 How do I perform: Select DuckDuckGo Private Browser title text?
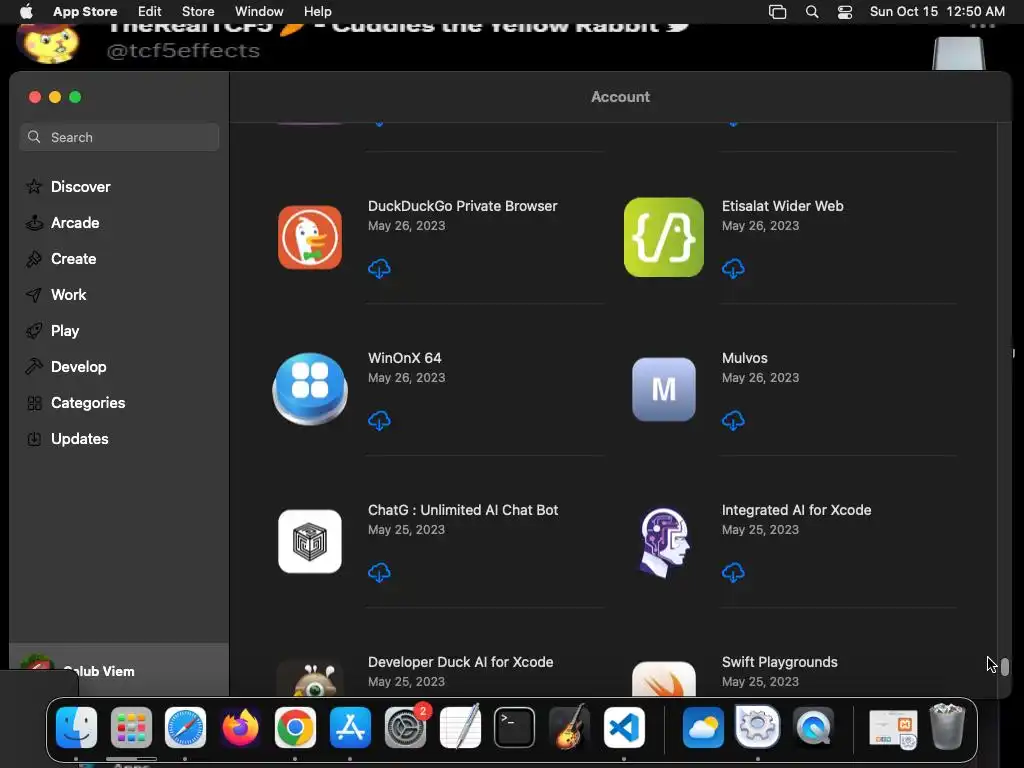(x=462, y=206)
